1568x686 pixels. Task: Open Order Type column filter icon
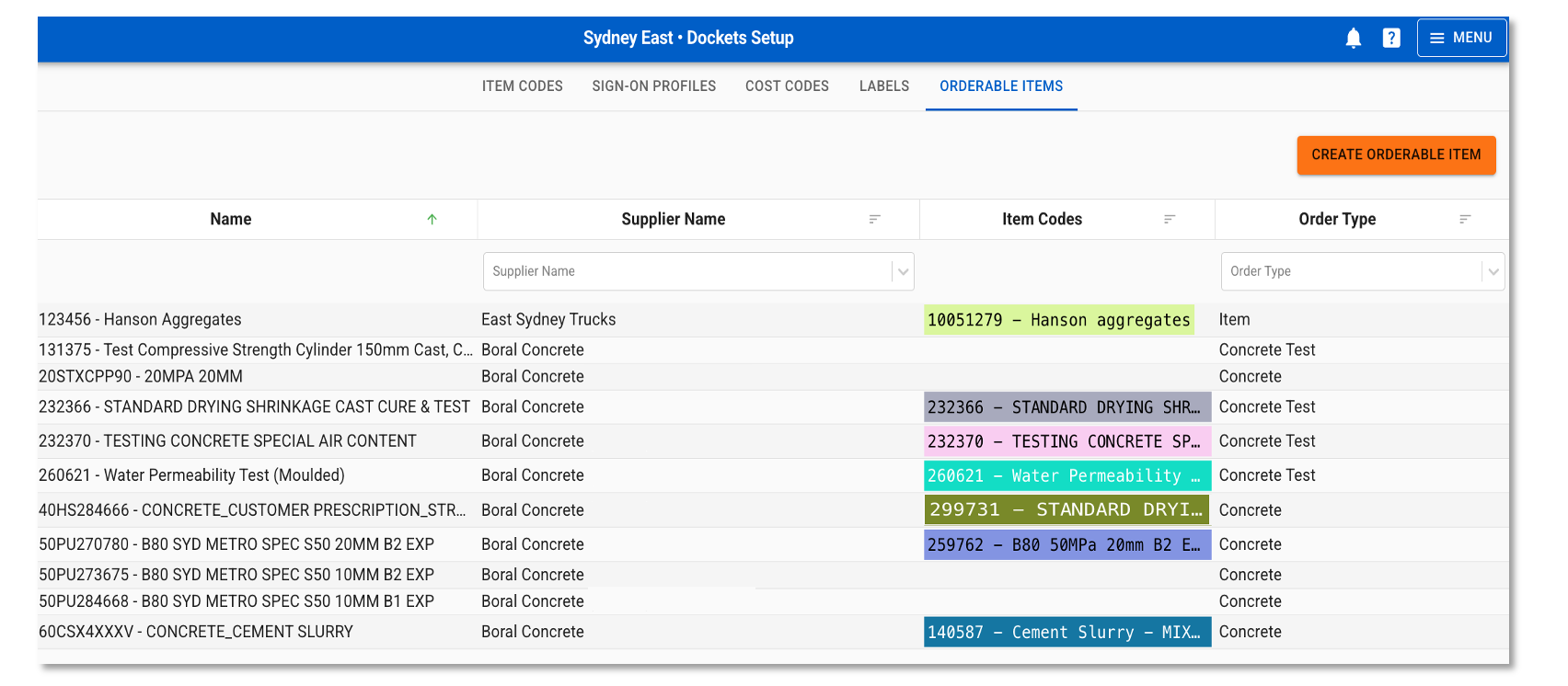(1465, 220)
